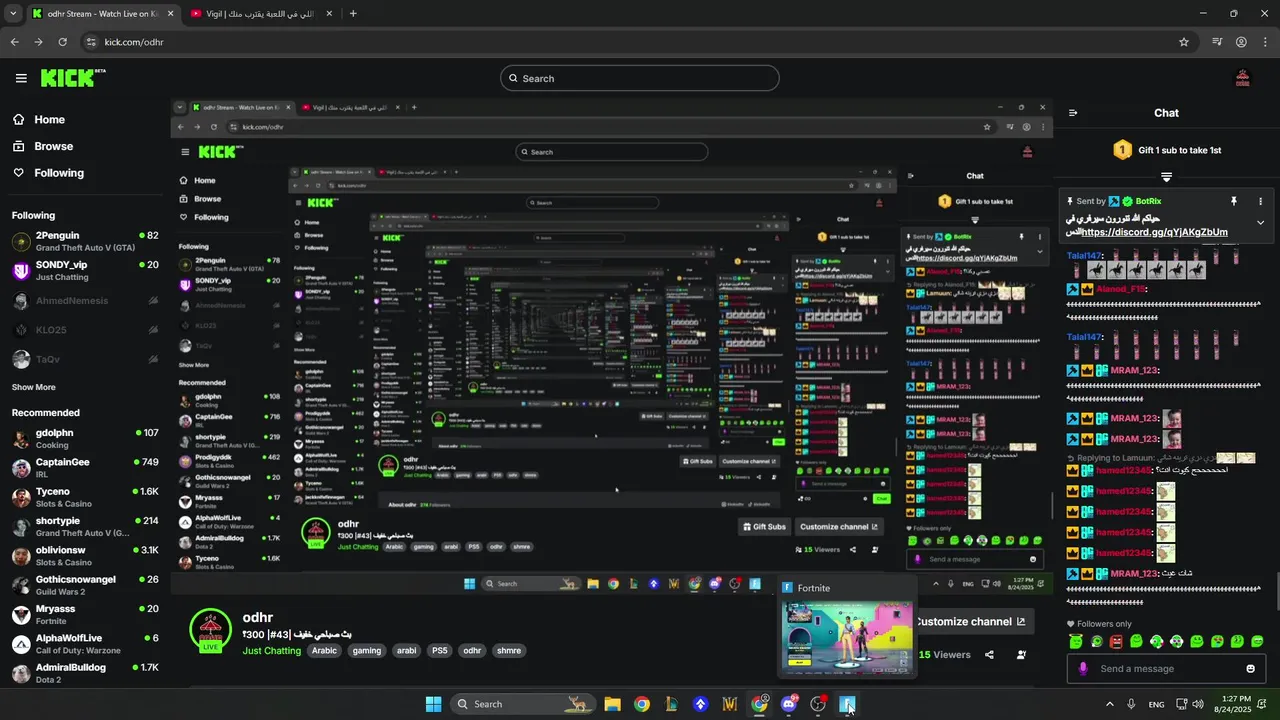Open the hamburger sidebar menu
1280x720 pixels.
click(21, 78)
